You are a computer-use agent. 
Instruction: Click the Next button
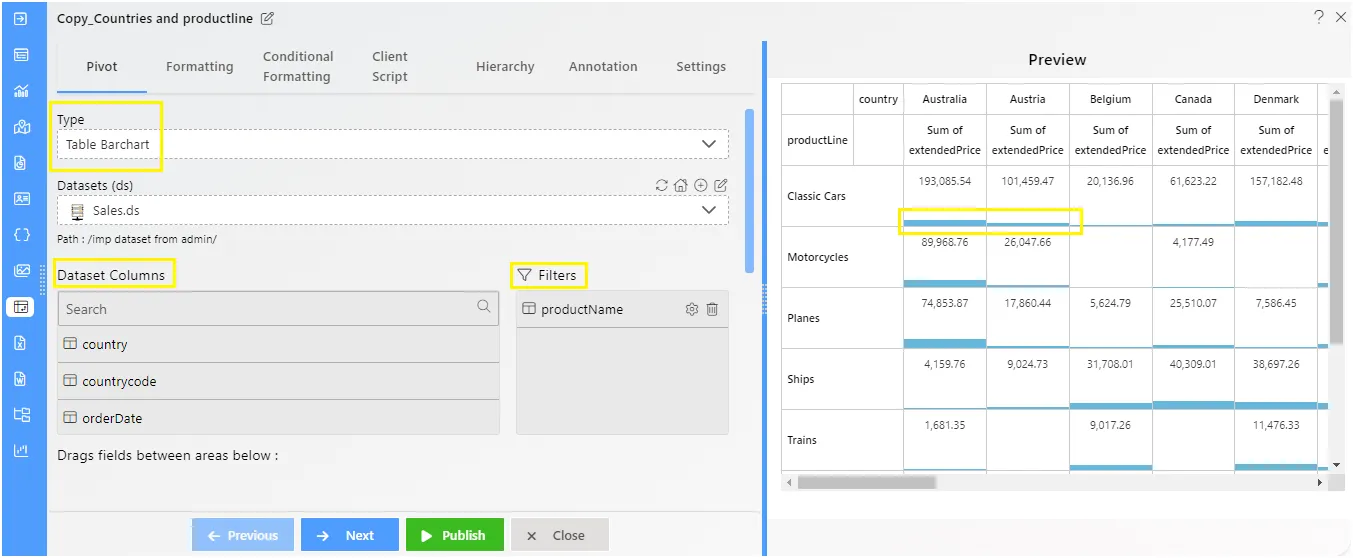(x=350, y=535)
